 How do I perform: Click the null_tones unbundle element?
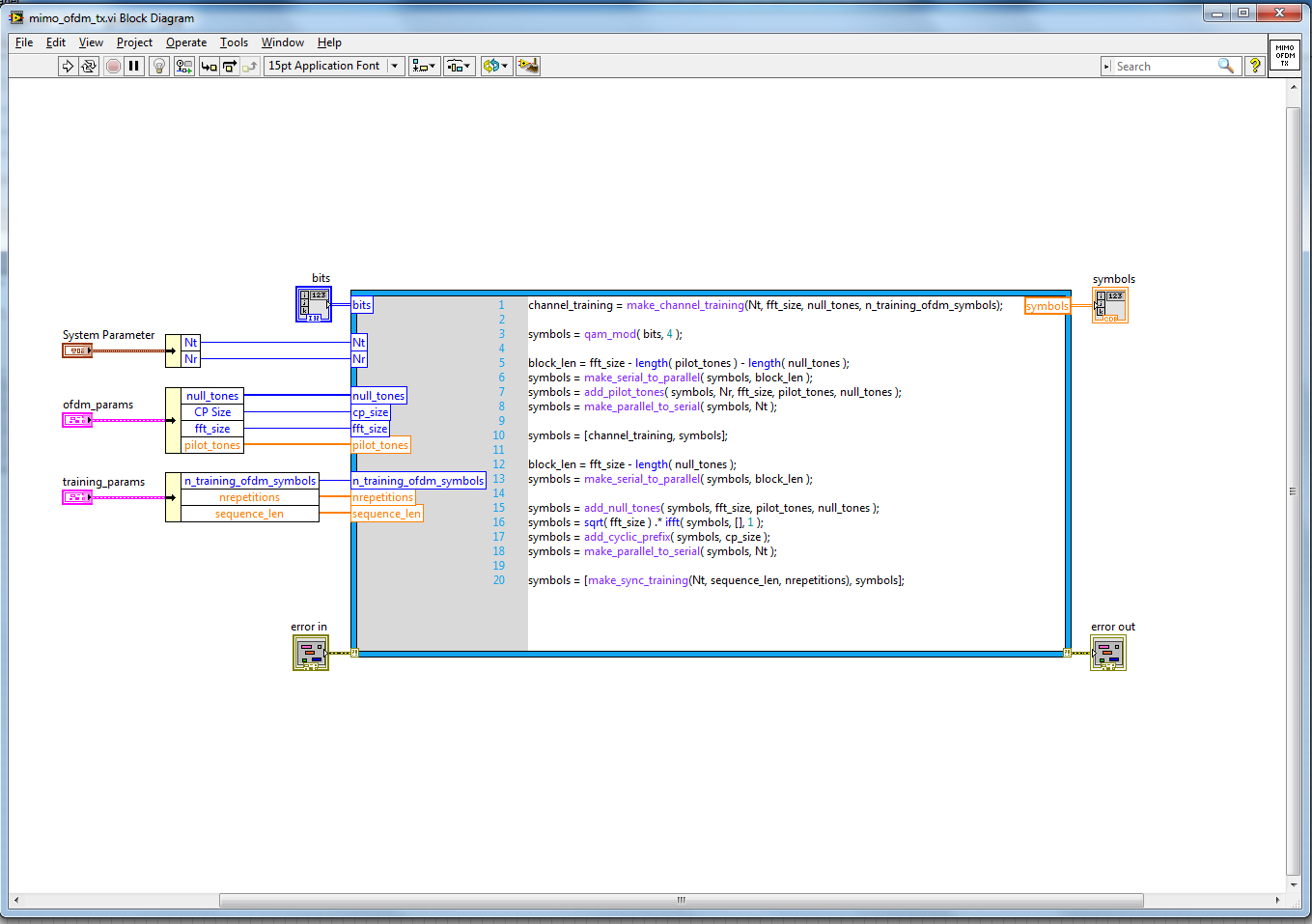coord(212,396)
